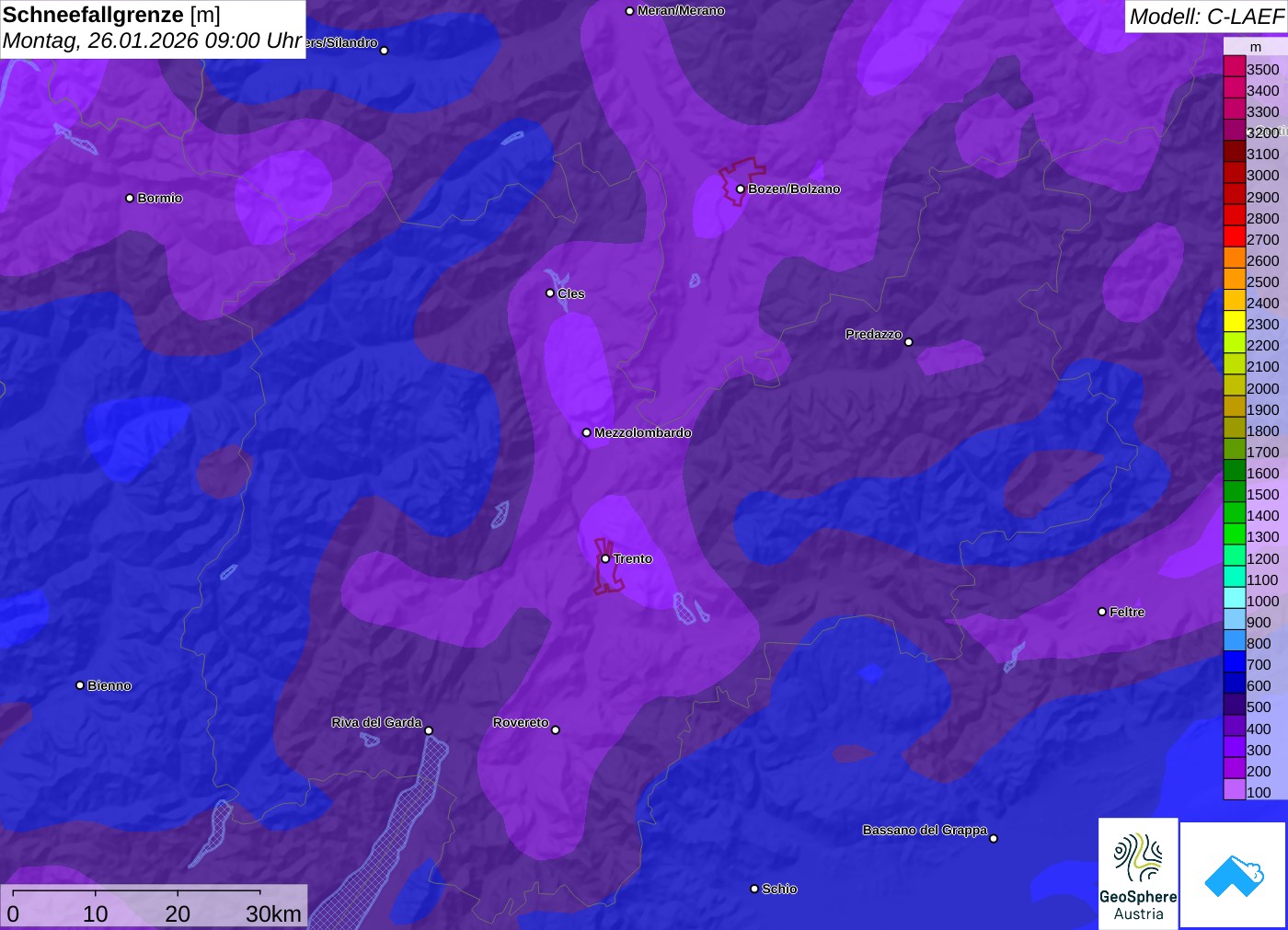
Task: Select the Predazzo location marker dot
Action: coord(909,342)
